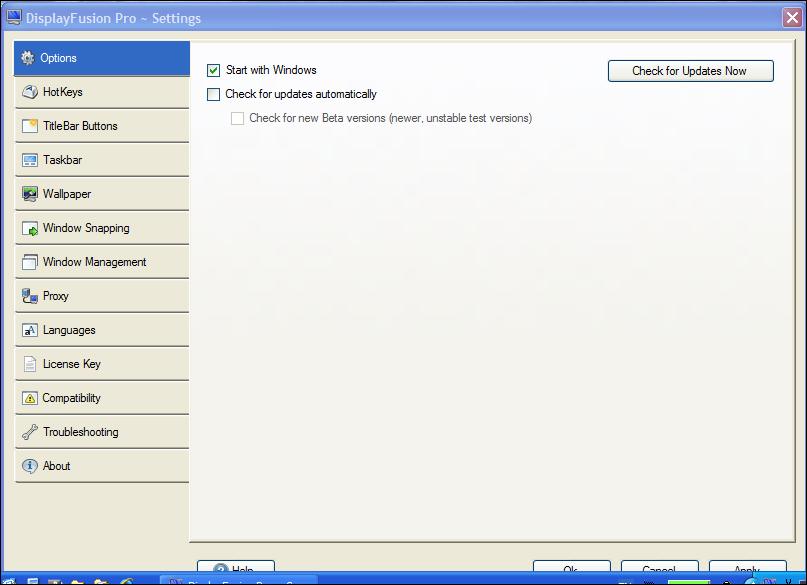
Task: Click the About info icon
Action: 29,466
